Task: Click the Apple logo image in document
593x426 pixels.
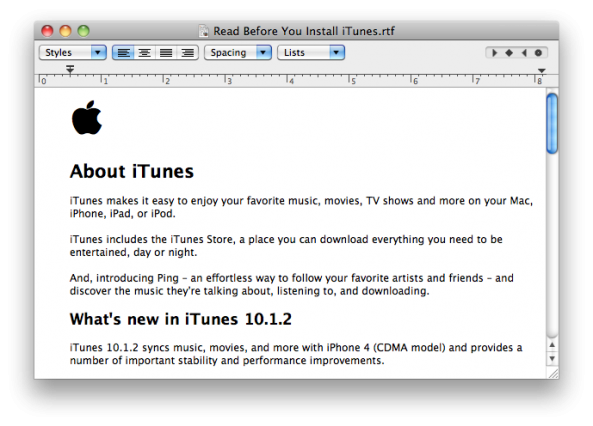Action: click(87, 118)
